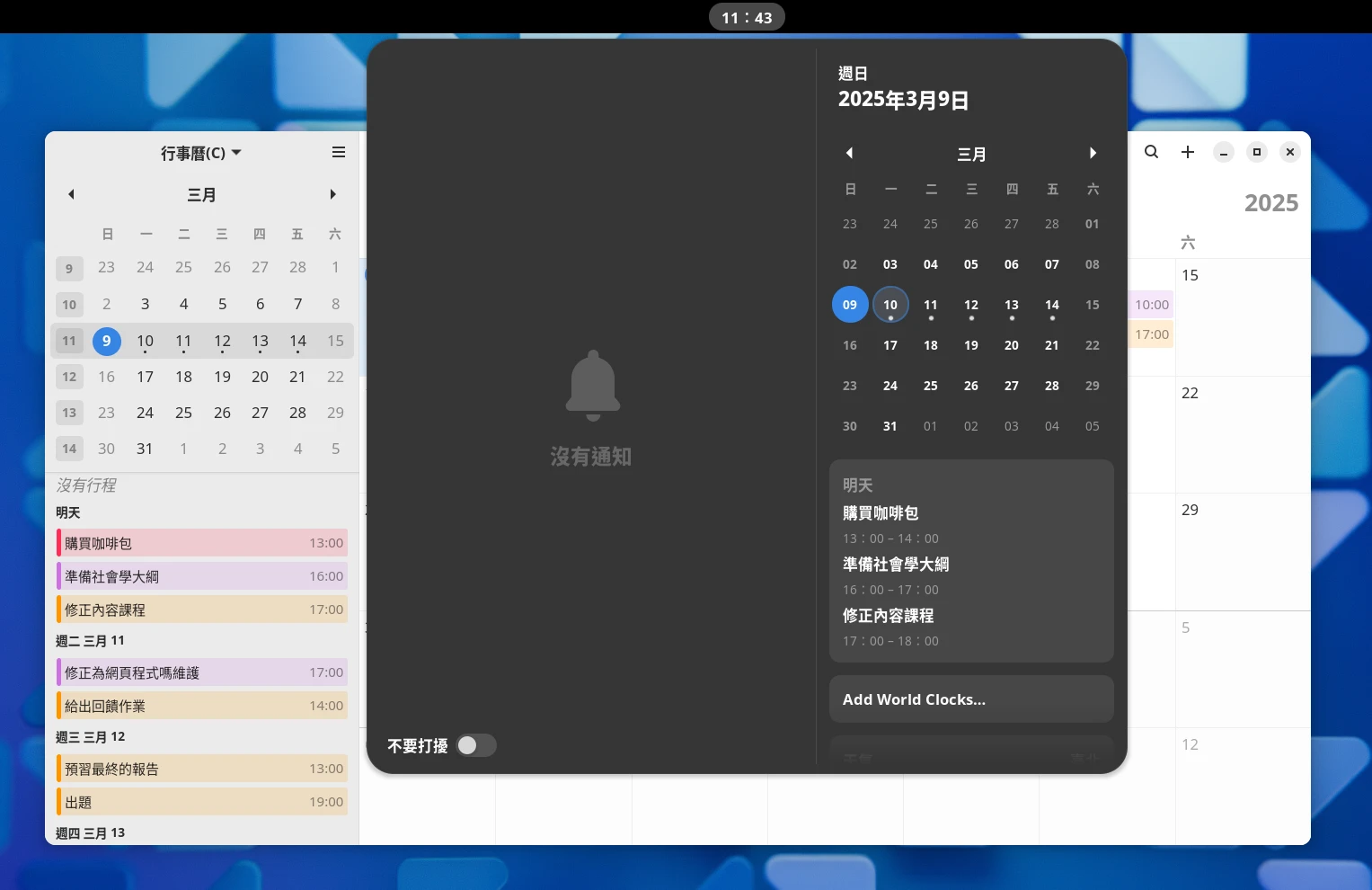1372x890 pixels.
Task: Go to previous month in sidebar calendar
Action: [71, 194]
